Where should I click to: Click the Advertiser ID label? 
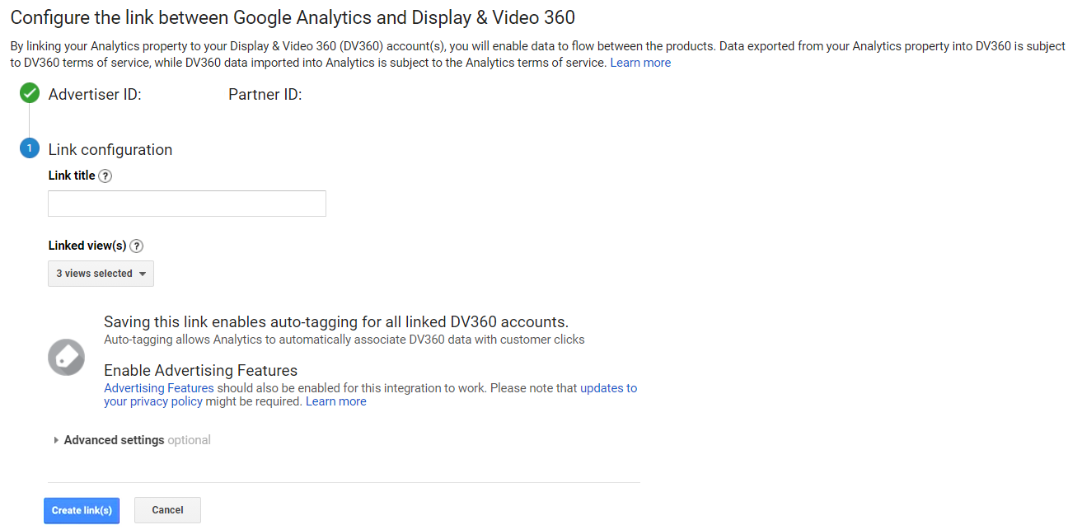[95, 95]
